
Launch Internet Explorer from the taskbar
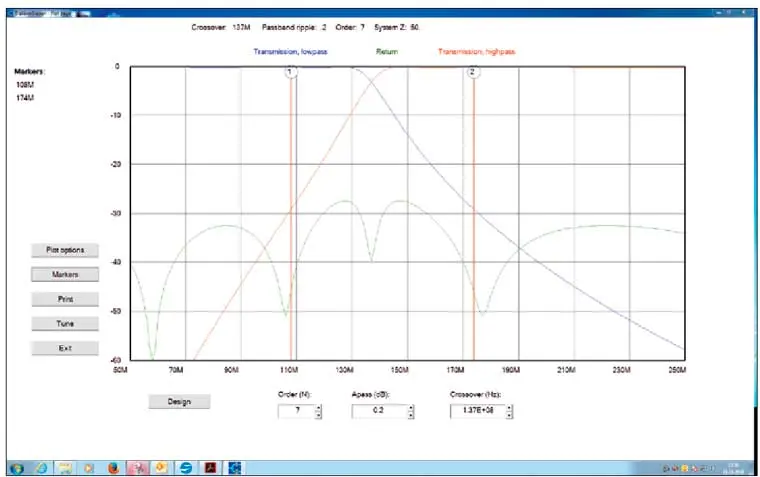pyautogui.click(x=42, y=468)
